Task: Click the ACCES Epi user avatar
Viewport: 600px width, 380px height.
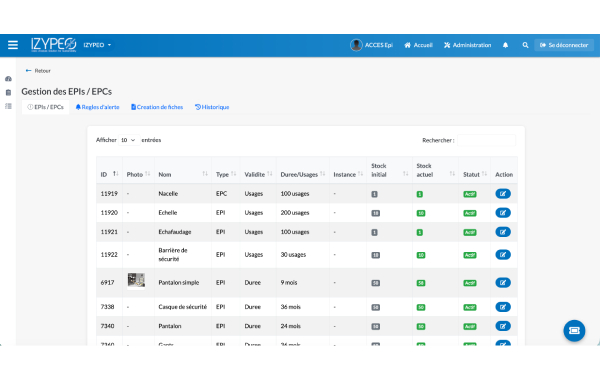Action: [x=356, y=45]
